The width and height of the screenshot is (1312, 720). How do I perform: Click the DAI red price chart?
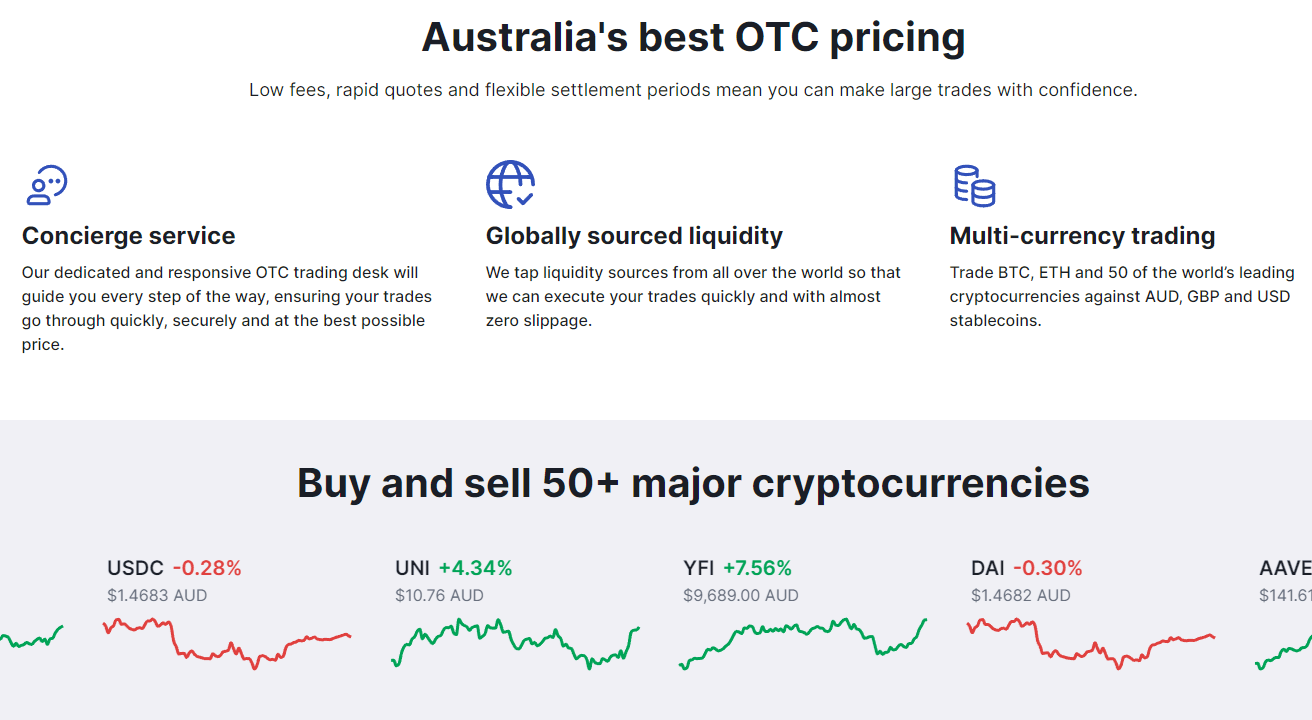pos(1091,643)
